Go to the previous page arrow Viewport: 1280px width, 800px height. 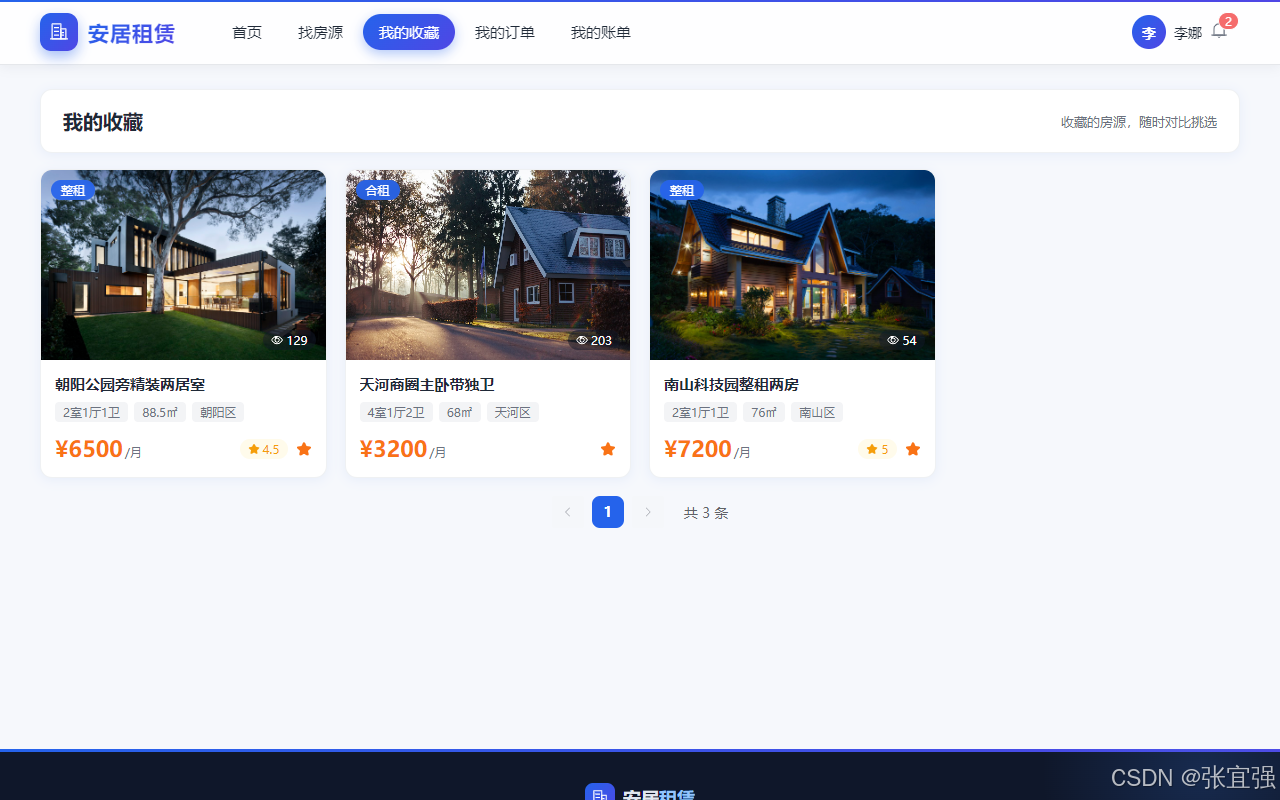click(567, 512)
